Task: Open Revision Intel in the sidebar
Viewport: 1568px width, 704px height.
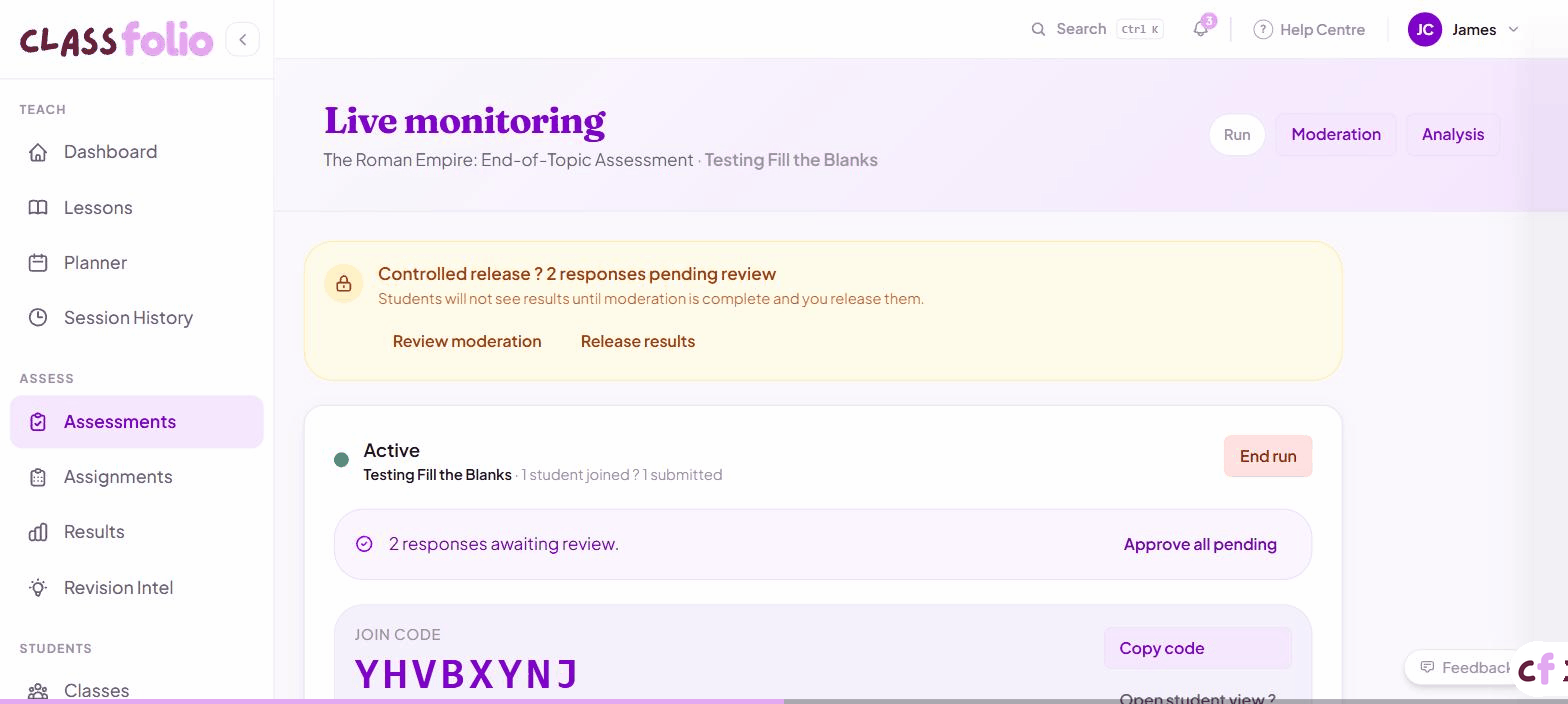Action: pos(137,588)
